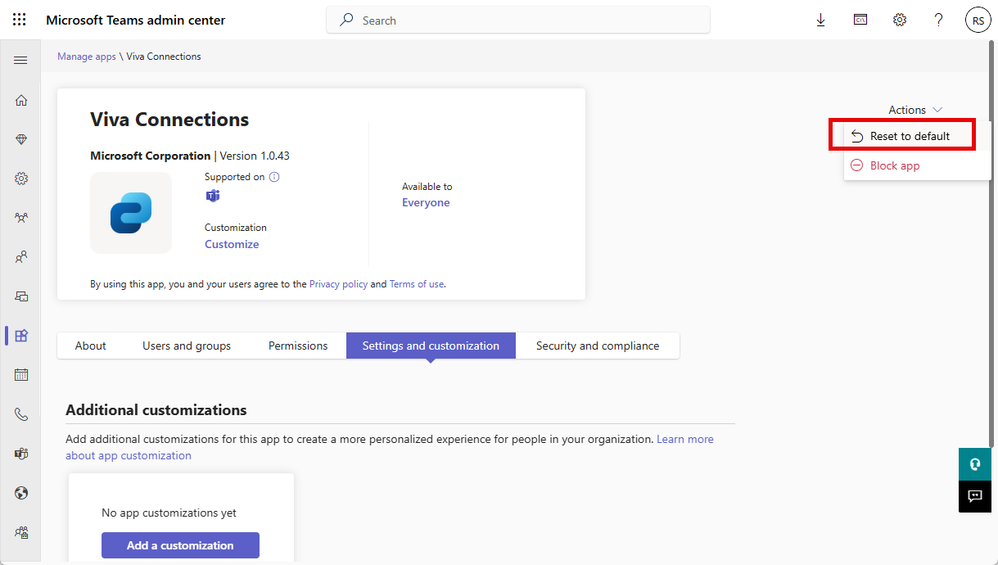Switch to Users and groups tab

186,345
